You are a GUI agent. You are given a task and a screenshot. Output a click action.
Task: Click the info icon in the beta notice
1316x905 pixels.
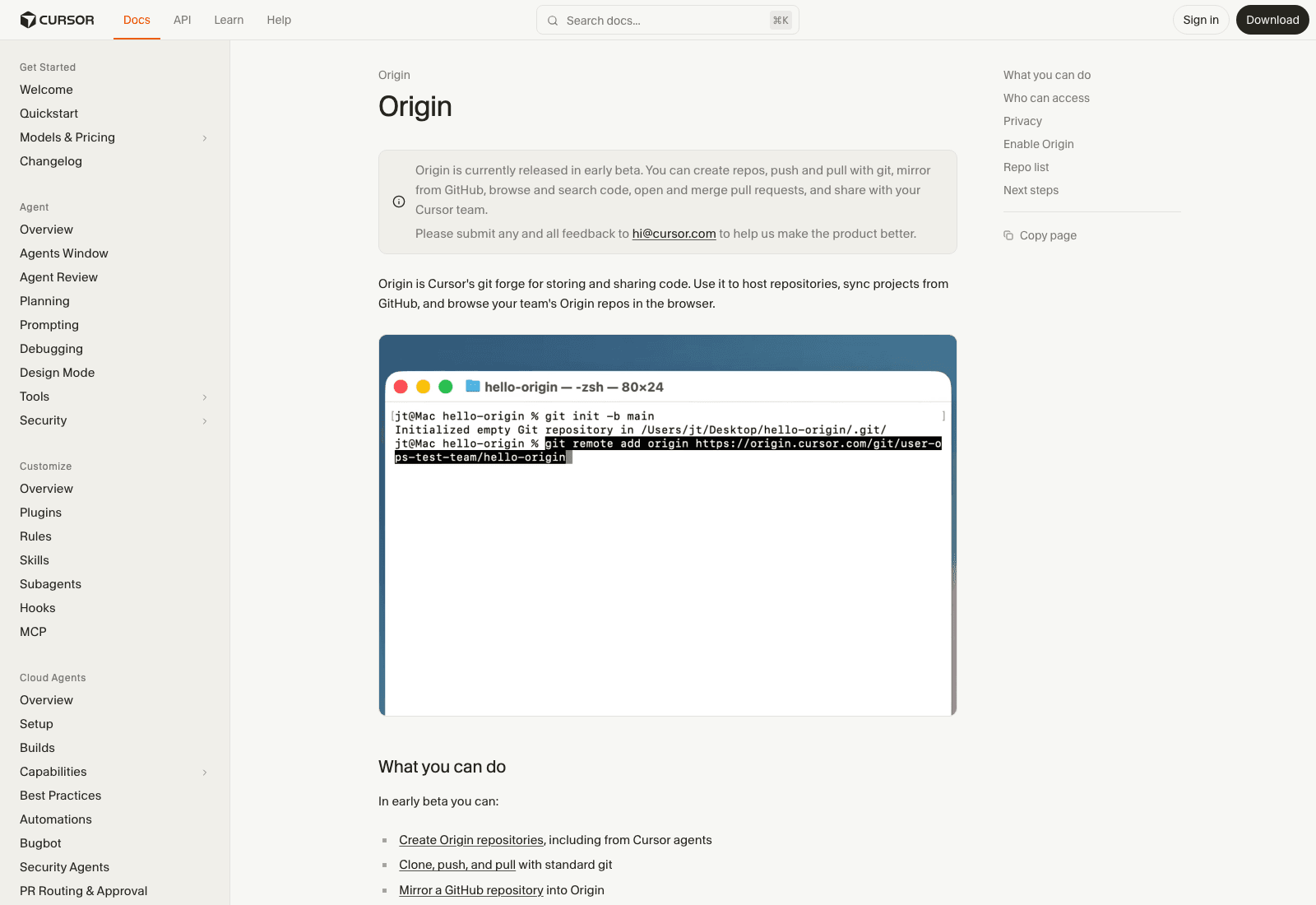click(399, 202)
